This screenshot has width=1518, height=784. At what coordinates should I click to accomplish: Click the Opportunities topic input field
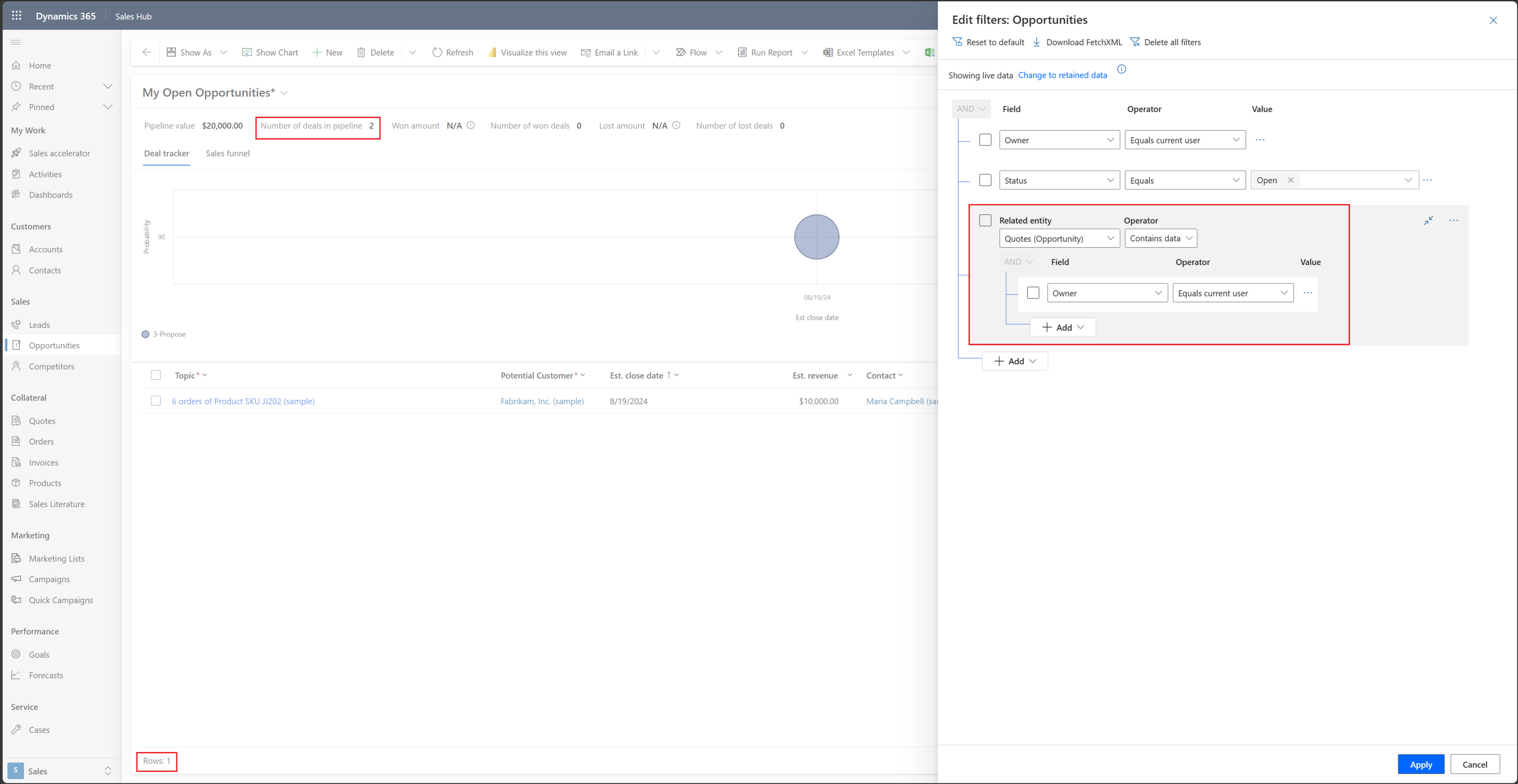click(x=244, y=401)
